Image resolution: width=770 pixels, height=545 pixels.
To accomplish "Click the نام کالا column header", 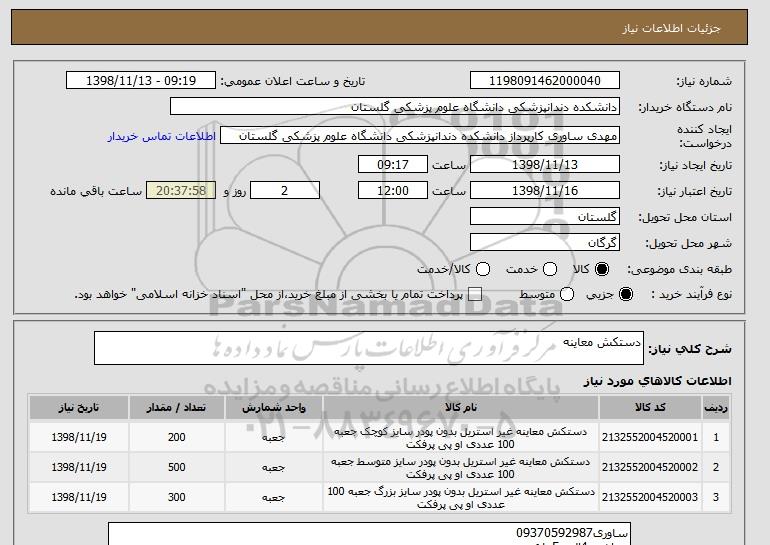I will coord(461,408).
